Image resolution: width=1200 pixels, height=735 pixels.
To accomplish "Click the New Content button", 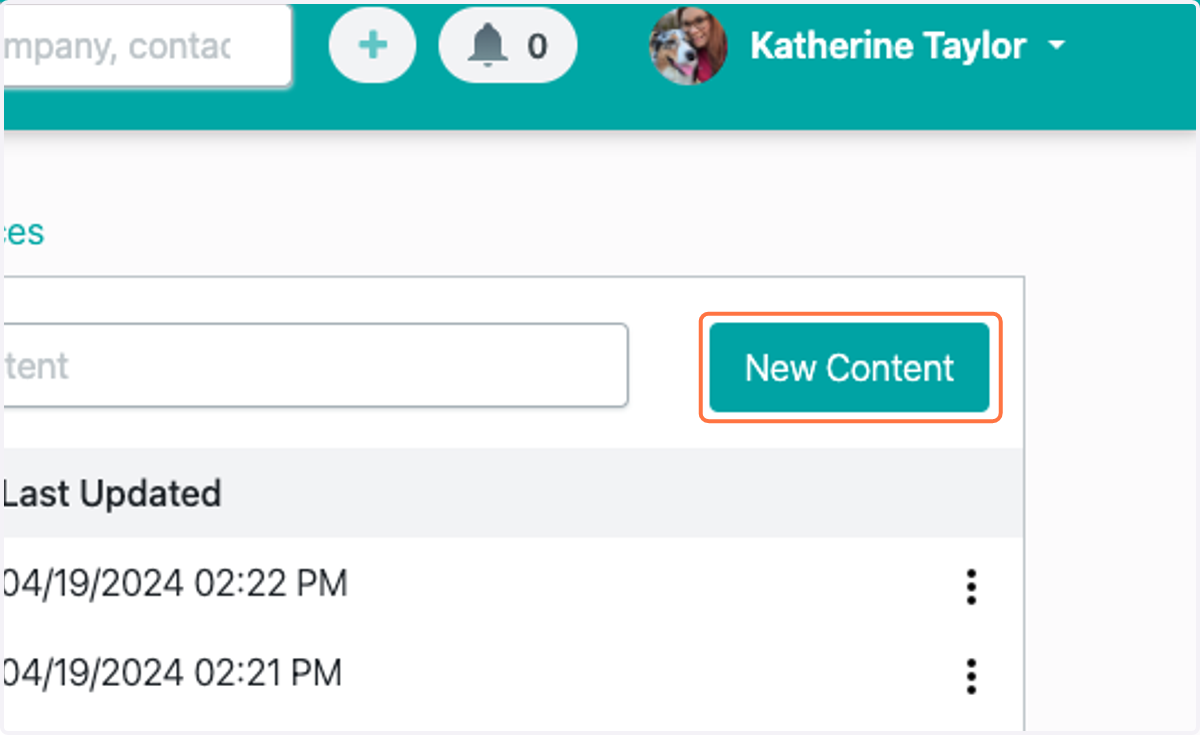I will (850, 368).
